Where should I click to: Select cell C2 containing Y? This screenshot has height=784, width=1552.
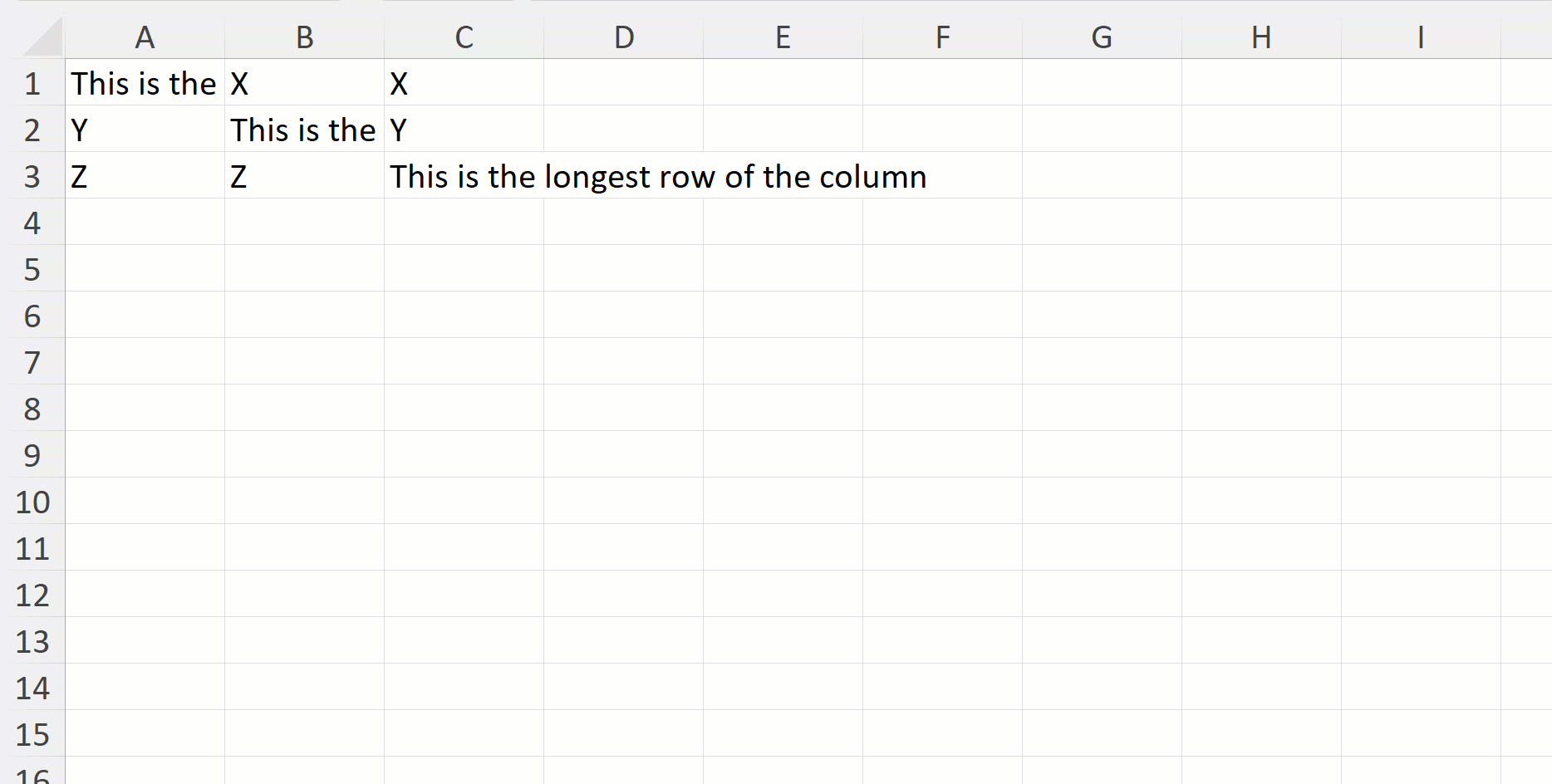tap(464, 130)
